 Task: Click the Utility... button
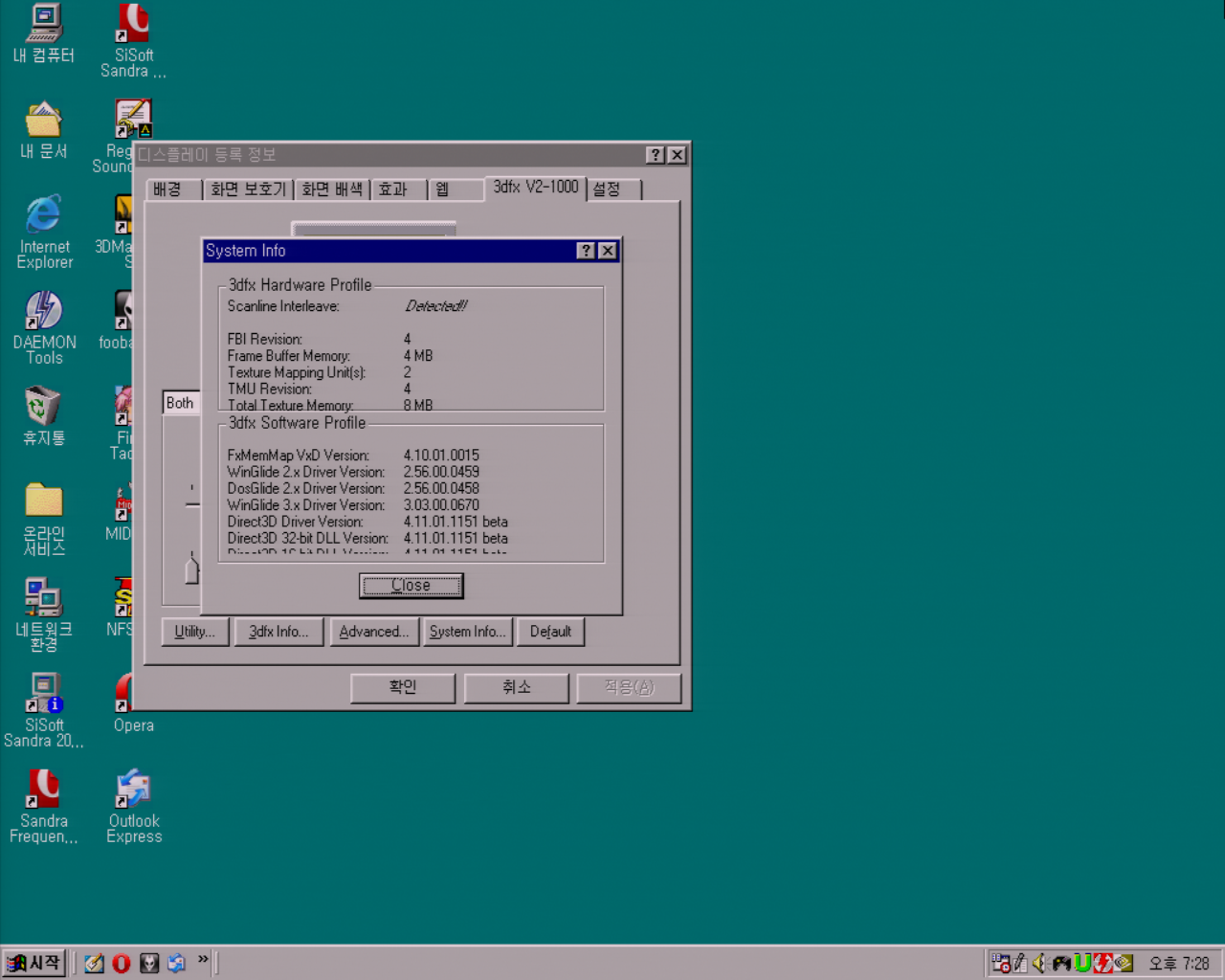pyautogui.click(x=195, y=632)
